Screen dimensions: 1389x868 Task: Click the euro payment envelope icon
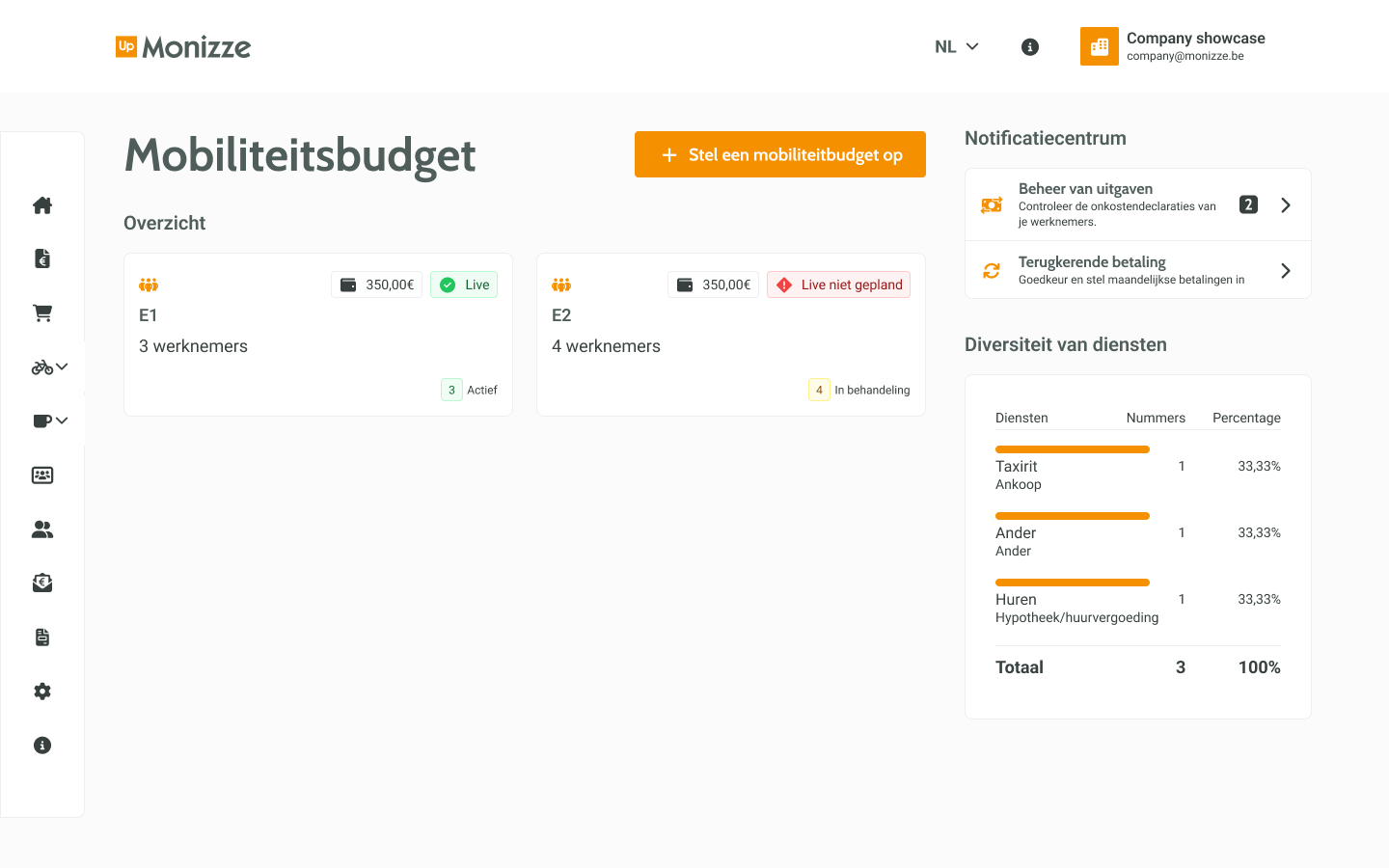41,583
